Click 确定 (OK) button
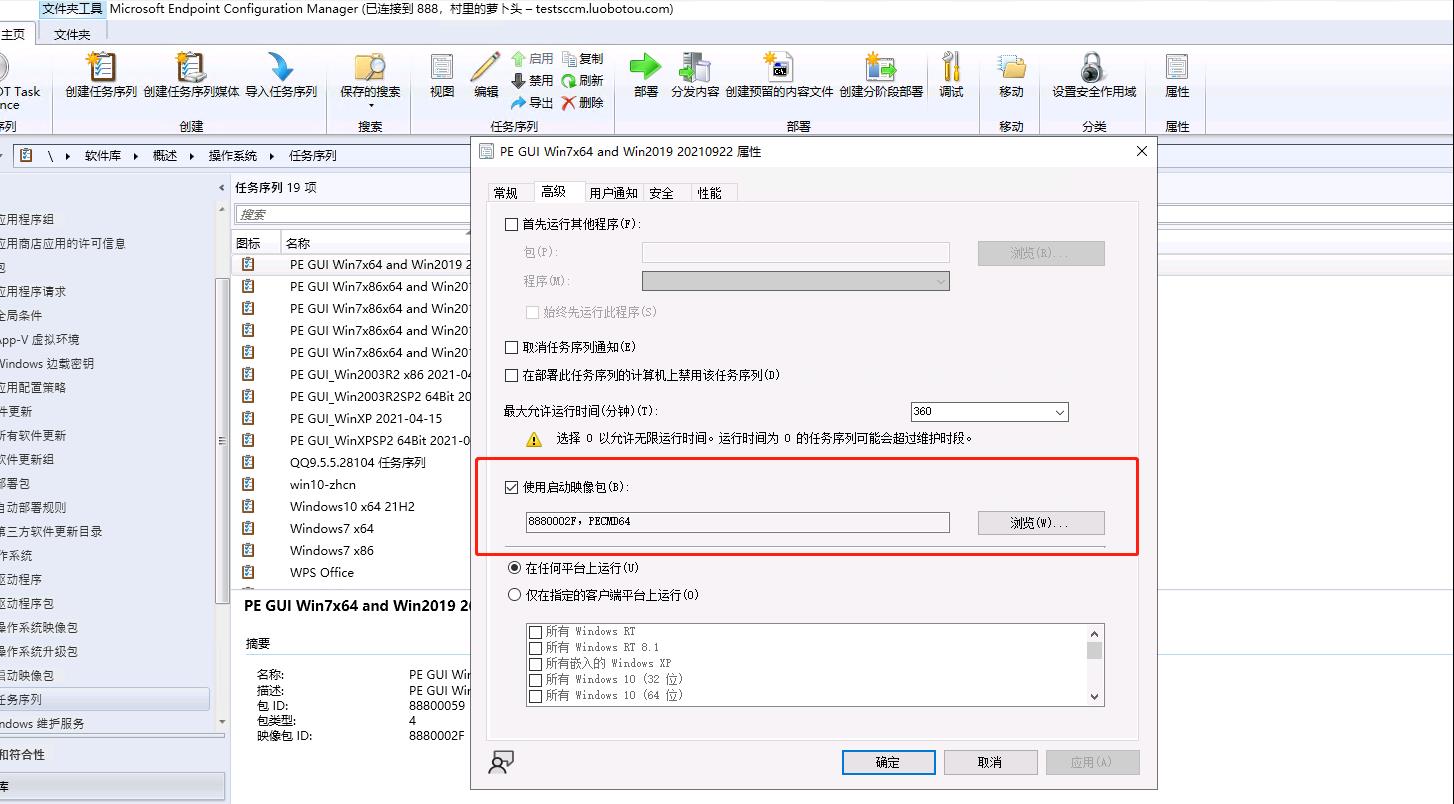 888,762
